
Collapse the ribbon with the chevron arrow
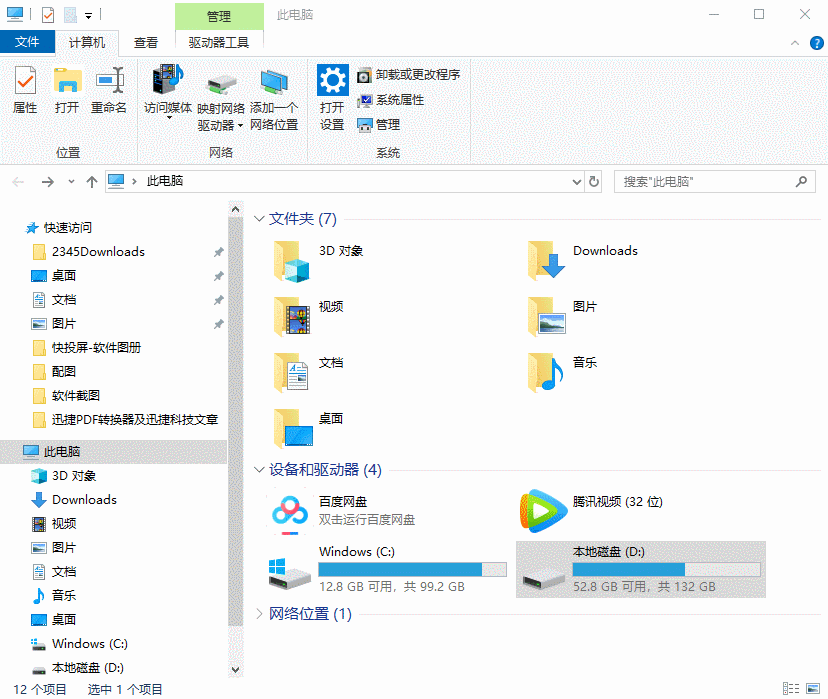795,43
